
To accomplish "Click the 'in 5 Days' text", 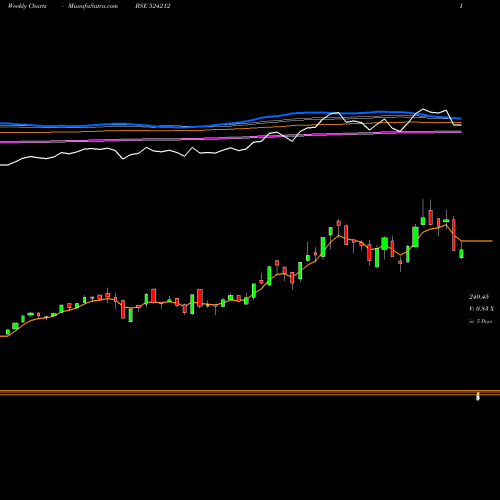I will point(480,321).
